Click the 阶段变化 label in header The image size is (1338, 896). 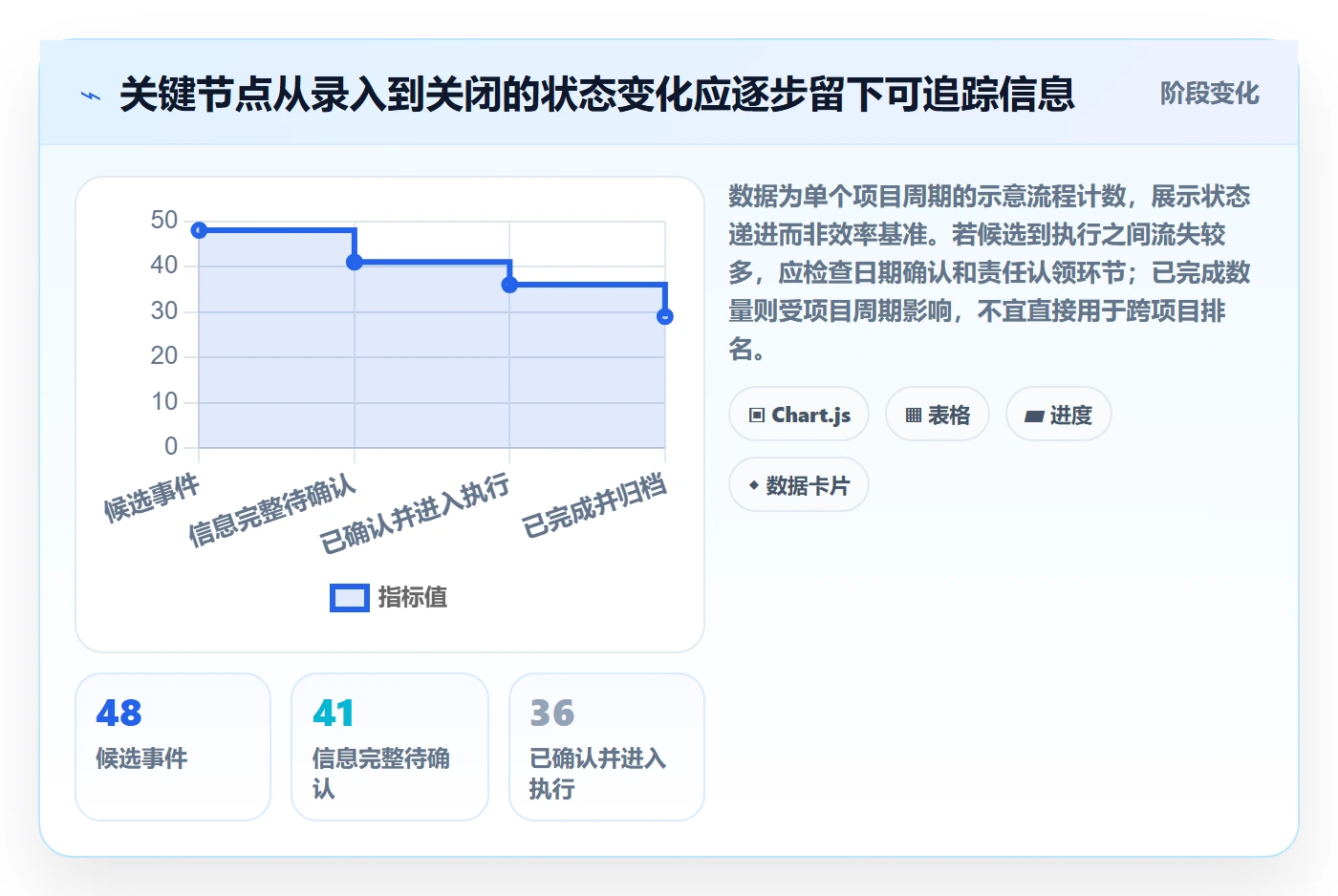click(1209, 94)
